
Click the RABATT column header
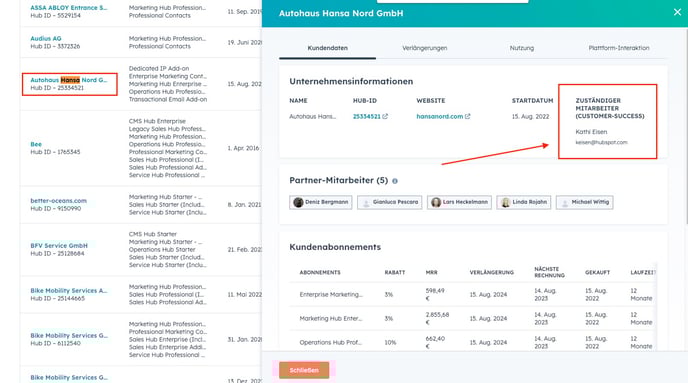(395, 272)
